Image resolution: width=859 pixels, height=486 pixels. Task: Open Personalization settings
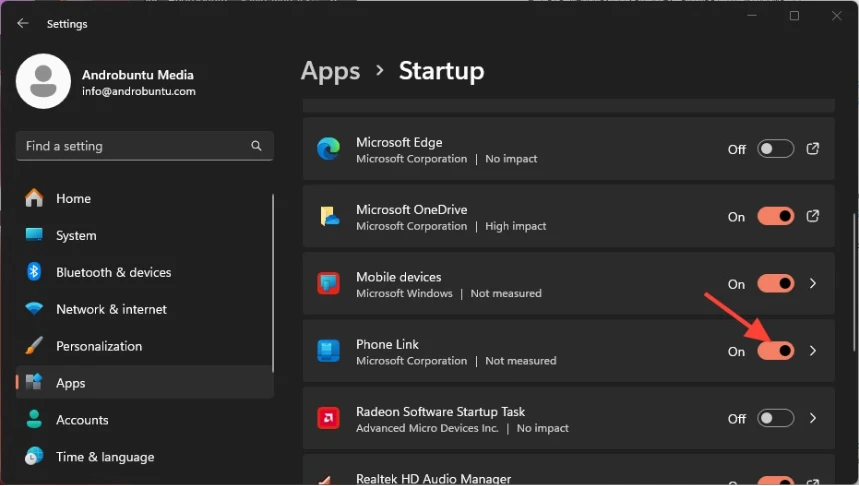click(145, 346)
